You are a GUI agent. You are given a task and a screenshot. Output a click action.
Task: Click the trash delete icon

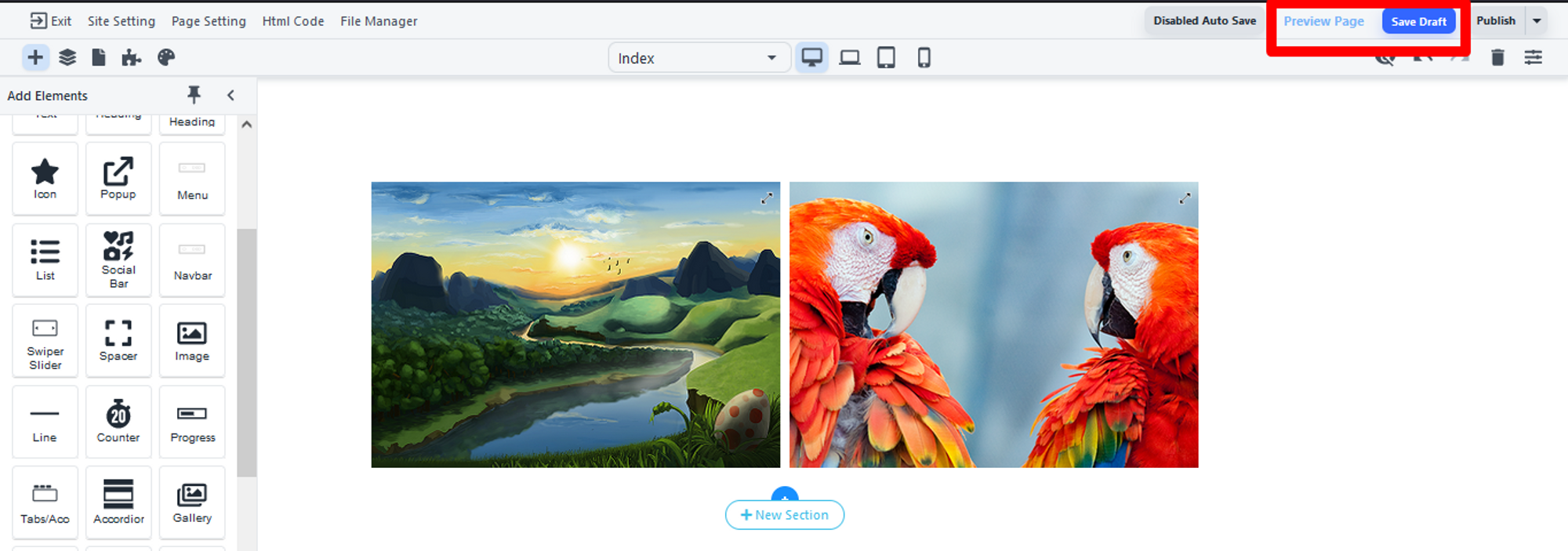click(1497, 57)
